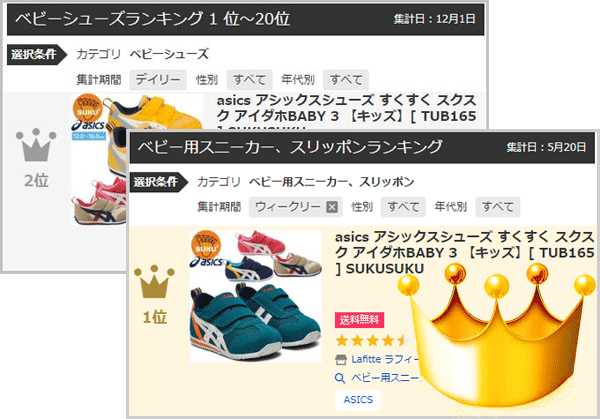Click the orange SUKU badge on the teal shoes image
This screenshot has width=600, height=419.
click(x=206, y=244)
